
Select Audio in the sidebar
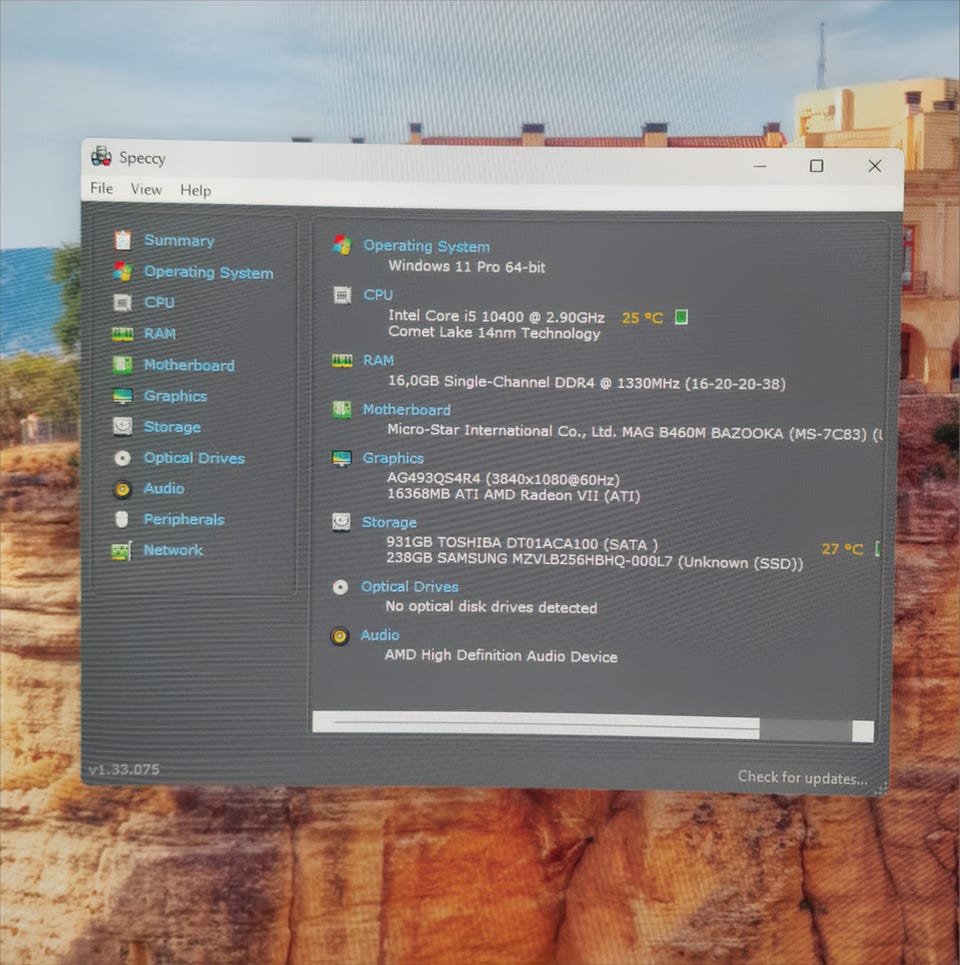(164, 488)
